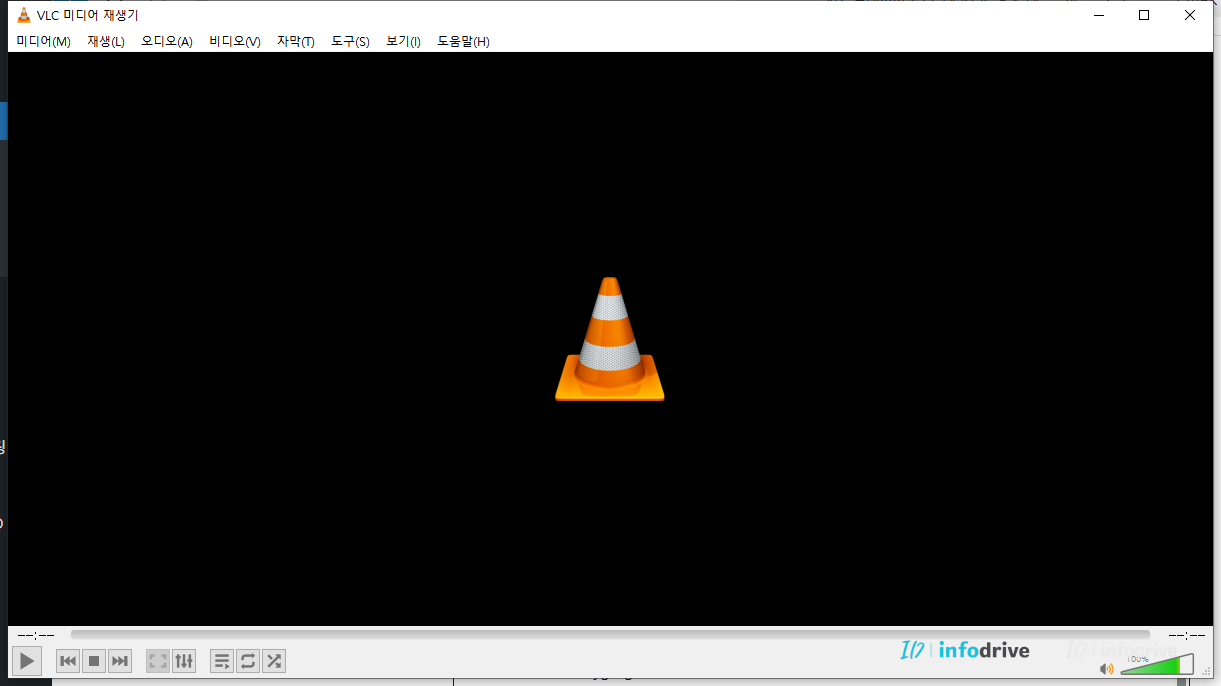Open the 오디오(A) menu
The image size is (1221, 686).
pos(167,41)
